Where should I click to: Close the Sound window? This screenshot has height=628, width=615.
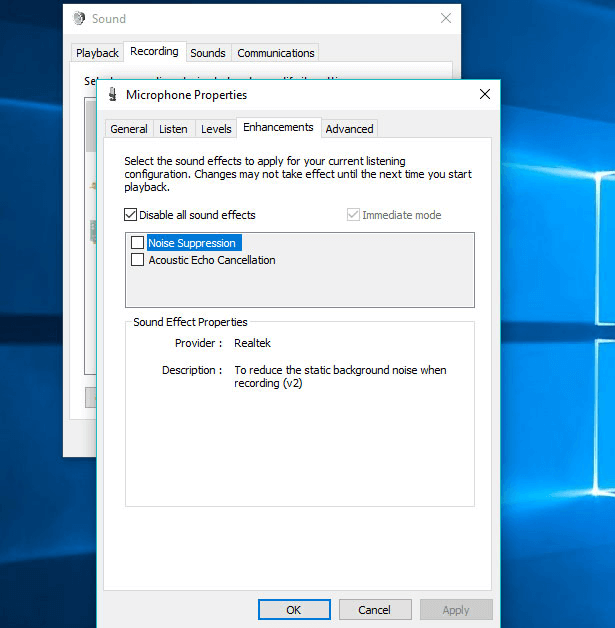[x=446, y=18]
